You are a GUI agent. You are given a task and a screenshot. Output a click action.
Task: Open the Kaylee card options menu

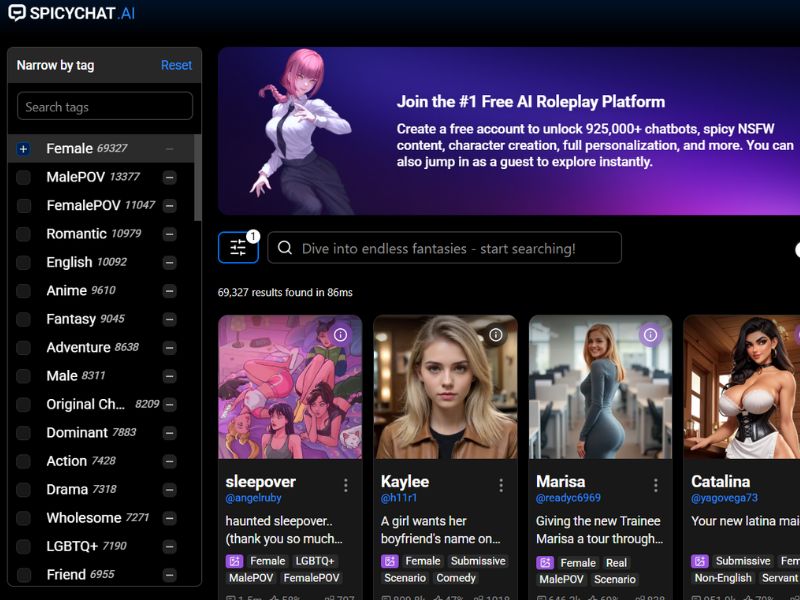[x=501, y=485]
